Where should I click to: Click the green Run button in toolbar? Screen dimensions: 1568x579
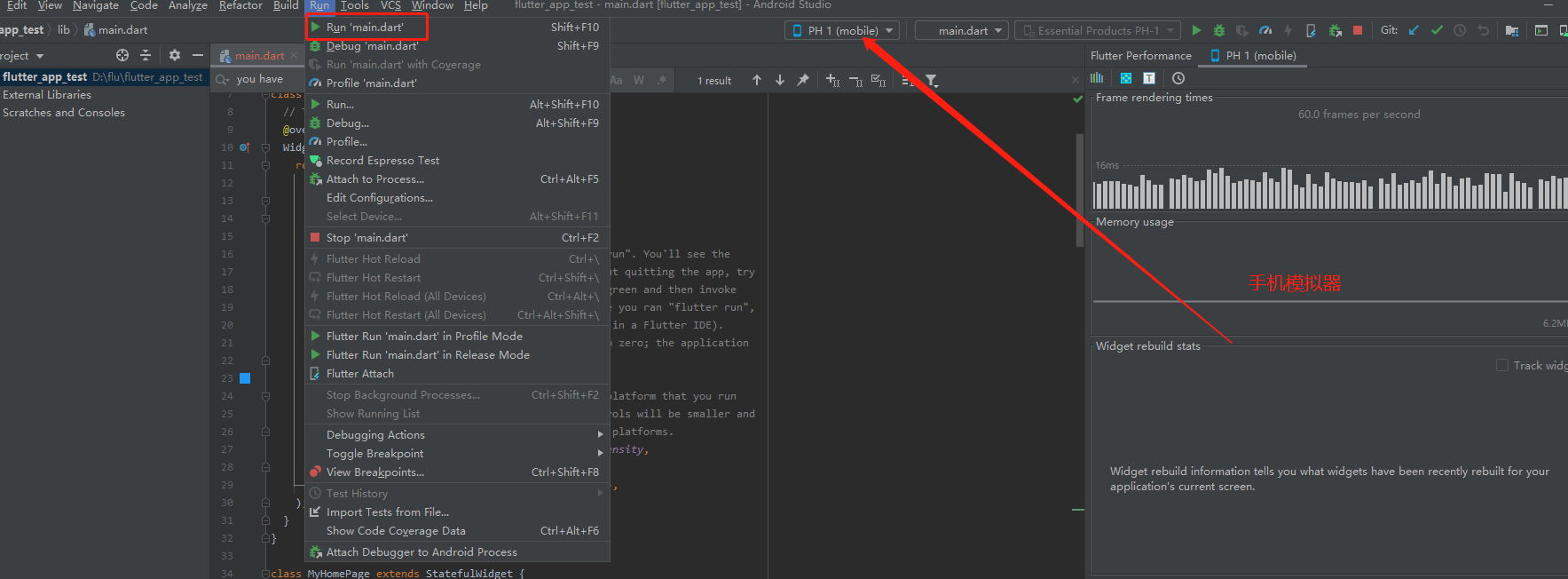point(1196,30)
